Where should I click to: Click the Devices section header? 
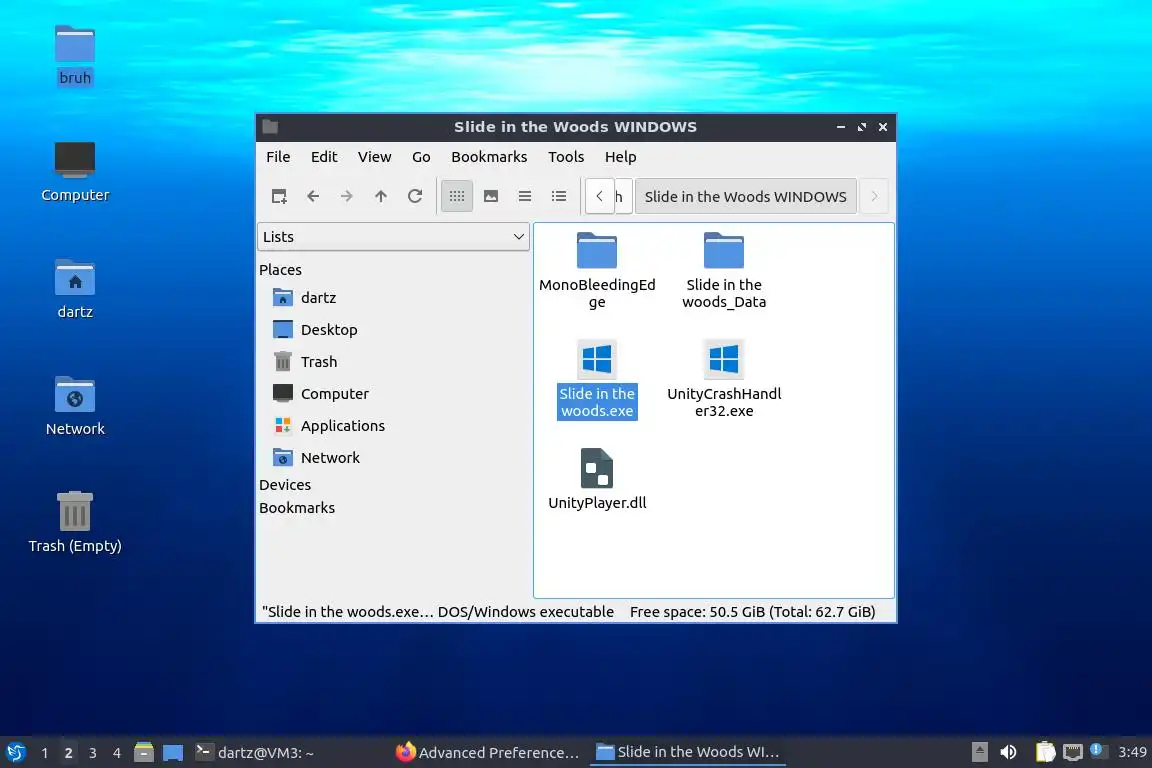pyautogui.click(x=285, y=485)
